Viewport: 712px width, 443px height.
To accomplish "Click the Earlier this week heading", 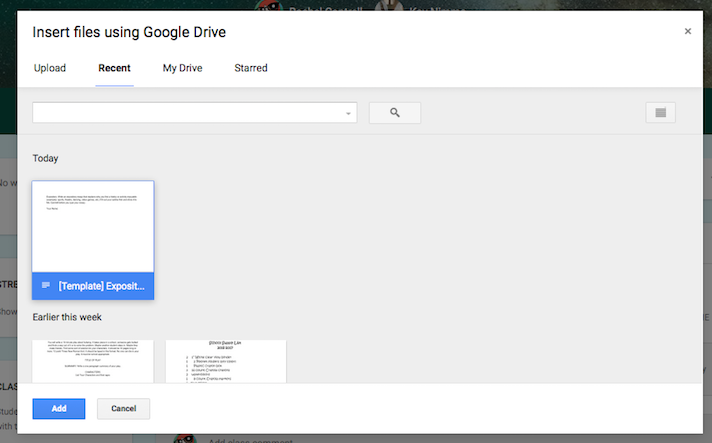I will pos(67,317).
